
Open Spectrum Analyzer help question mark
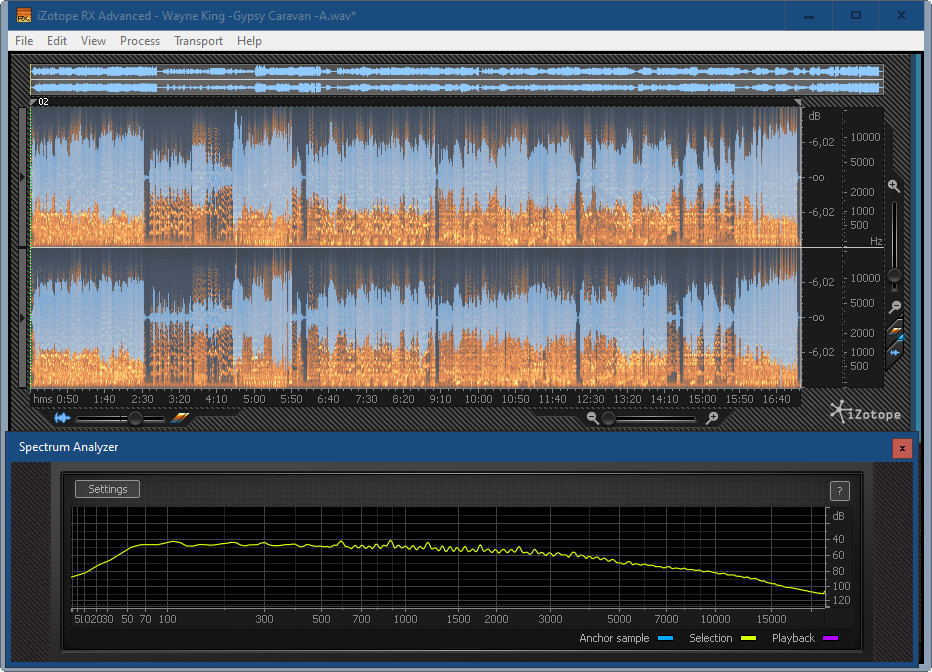click(x=840, y=490)
